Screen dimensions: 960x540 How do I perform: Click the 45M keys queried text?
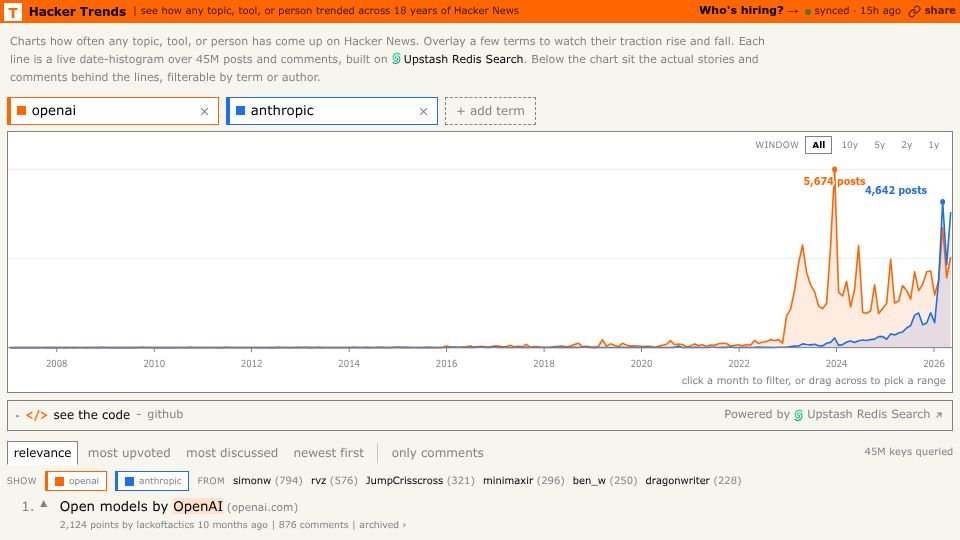point(909,452)
